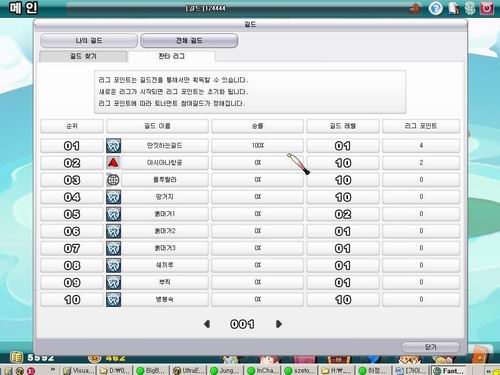Open the settings gear icon in top bar
The width and height of the screenshot is (500, 375).
click(470, 8)
